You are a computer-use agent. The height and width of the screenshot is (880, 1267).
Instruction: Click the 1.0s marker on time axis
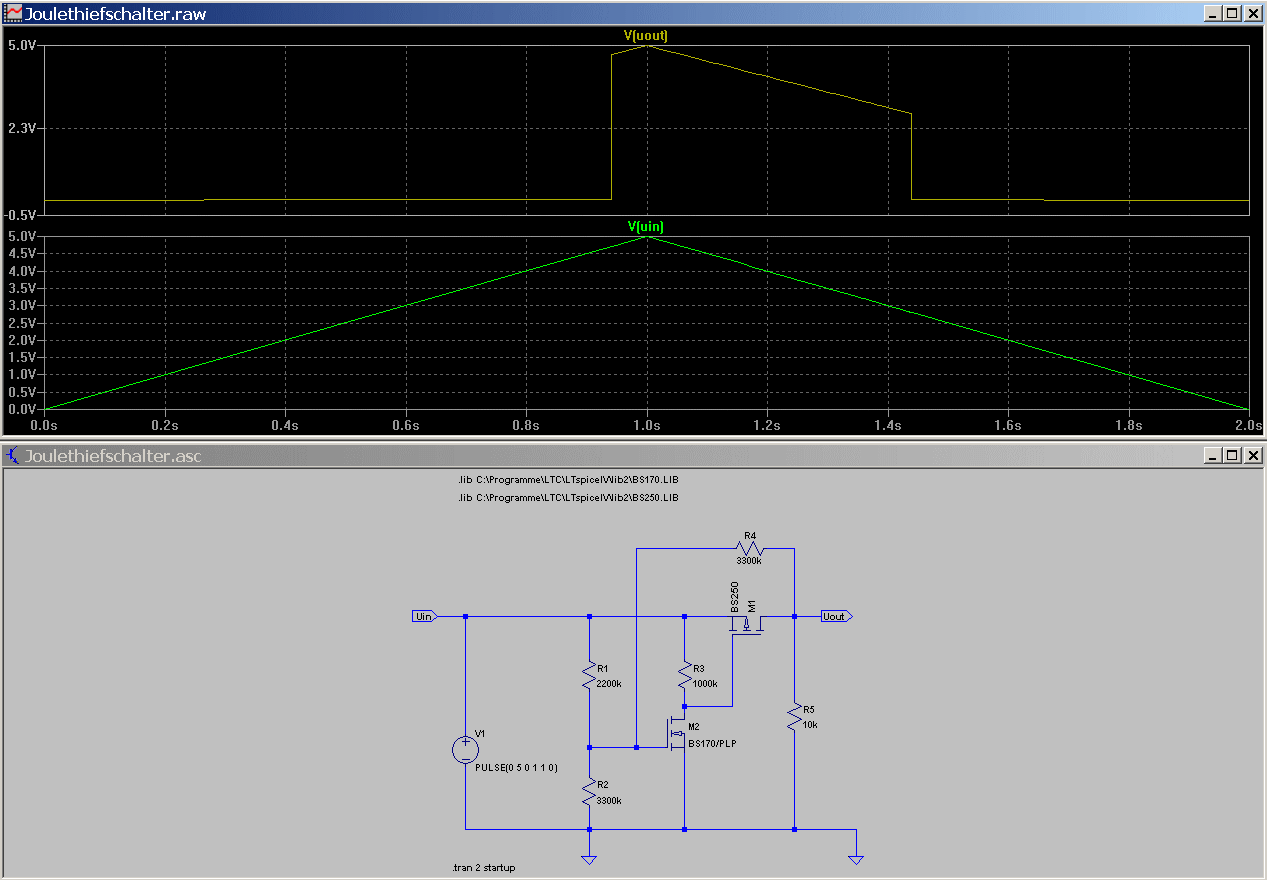[x=647, y=426]
